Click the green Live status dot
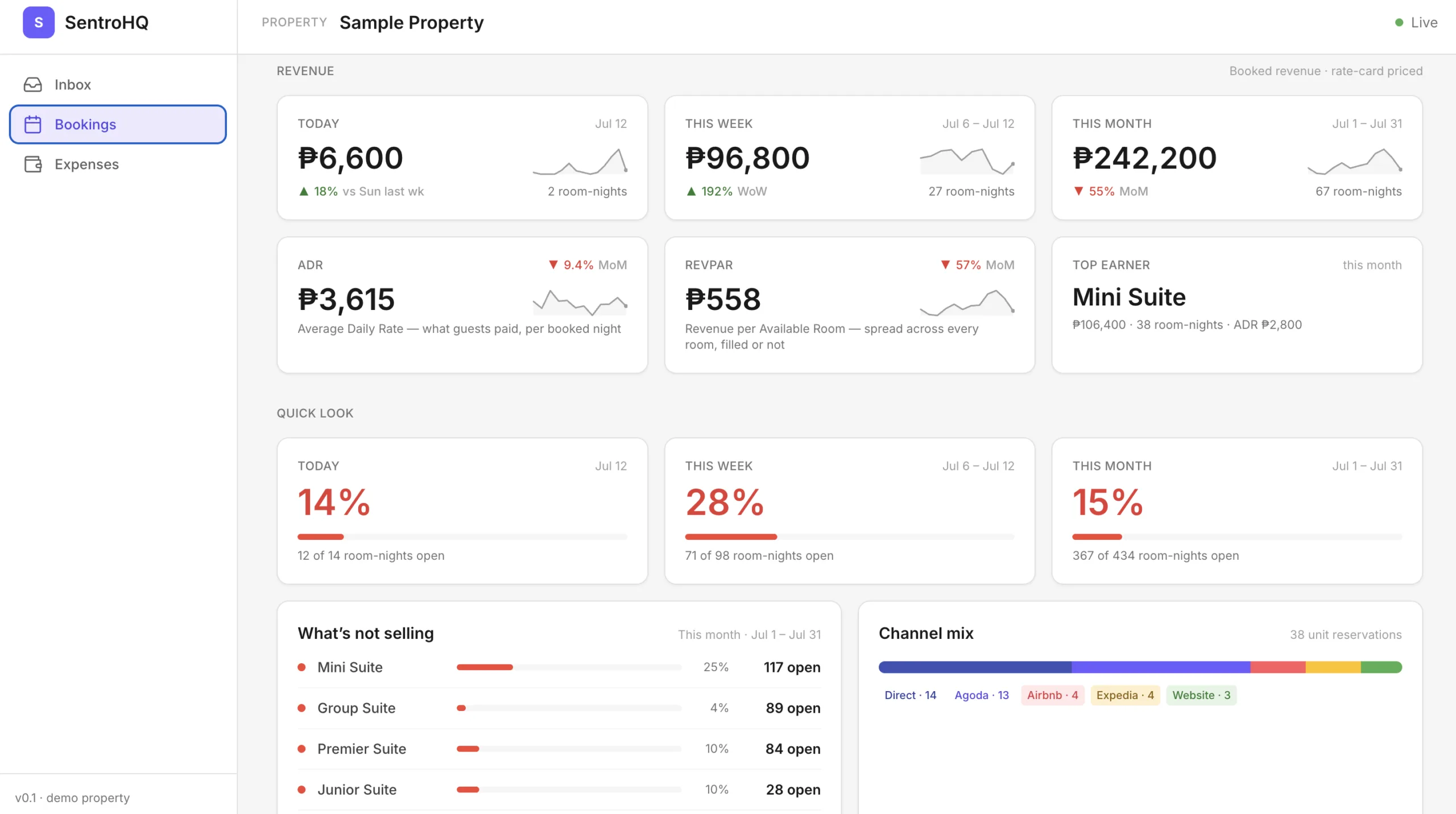 (1399, 23)
